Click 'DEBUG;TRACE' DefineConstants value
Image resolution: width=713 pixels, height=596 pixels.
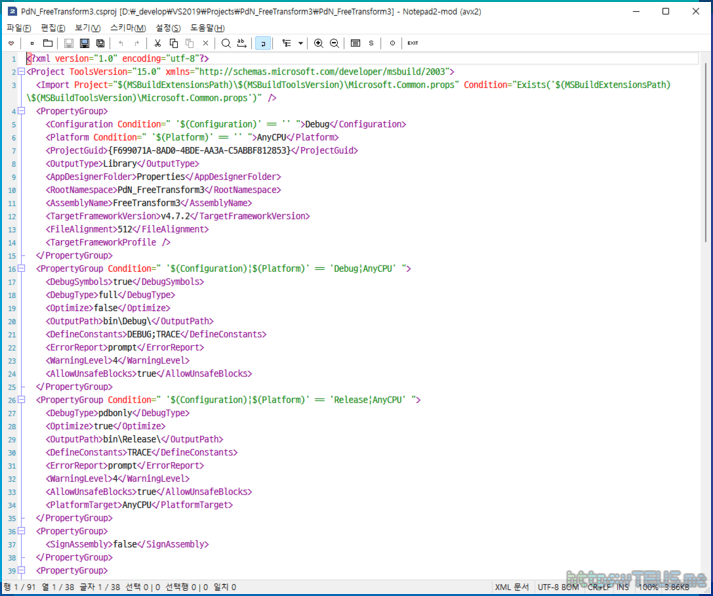(154, 335)
